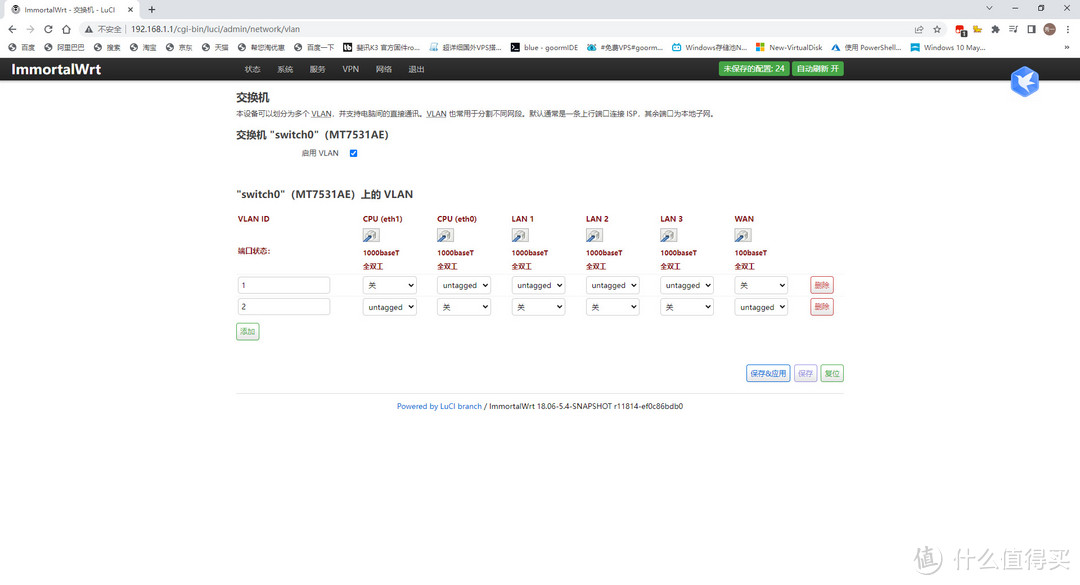
Task: Click the LAN 3 port status icon
Action: [668, 236]
